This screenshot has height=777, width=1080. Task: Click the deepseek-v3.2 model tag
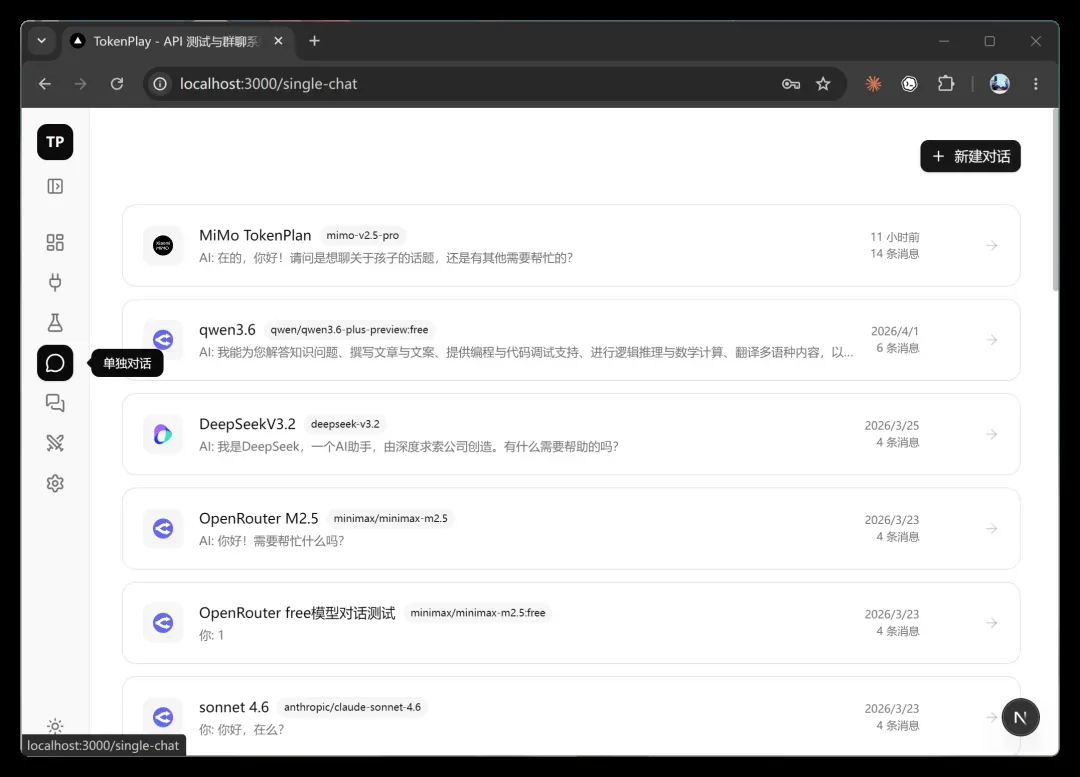[345, 424]
